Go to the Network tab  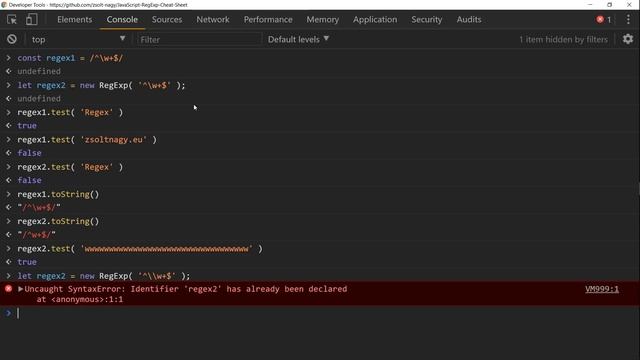tap(213, 19)
